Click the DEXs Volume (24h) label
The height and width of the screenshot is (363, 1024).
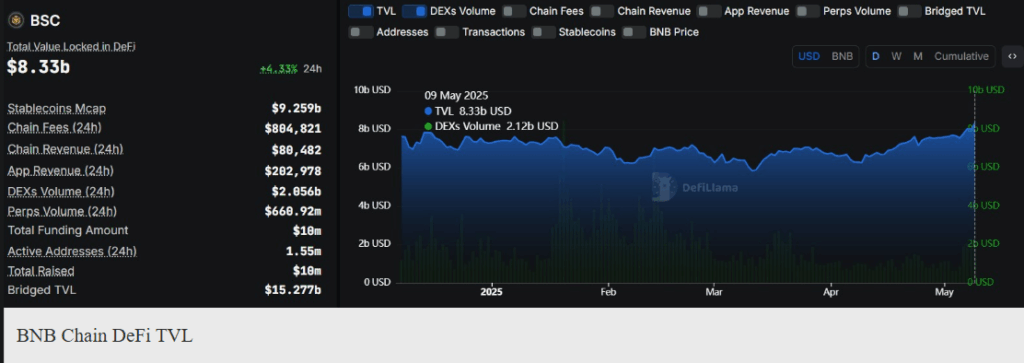click(61, 191)
